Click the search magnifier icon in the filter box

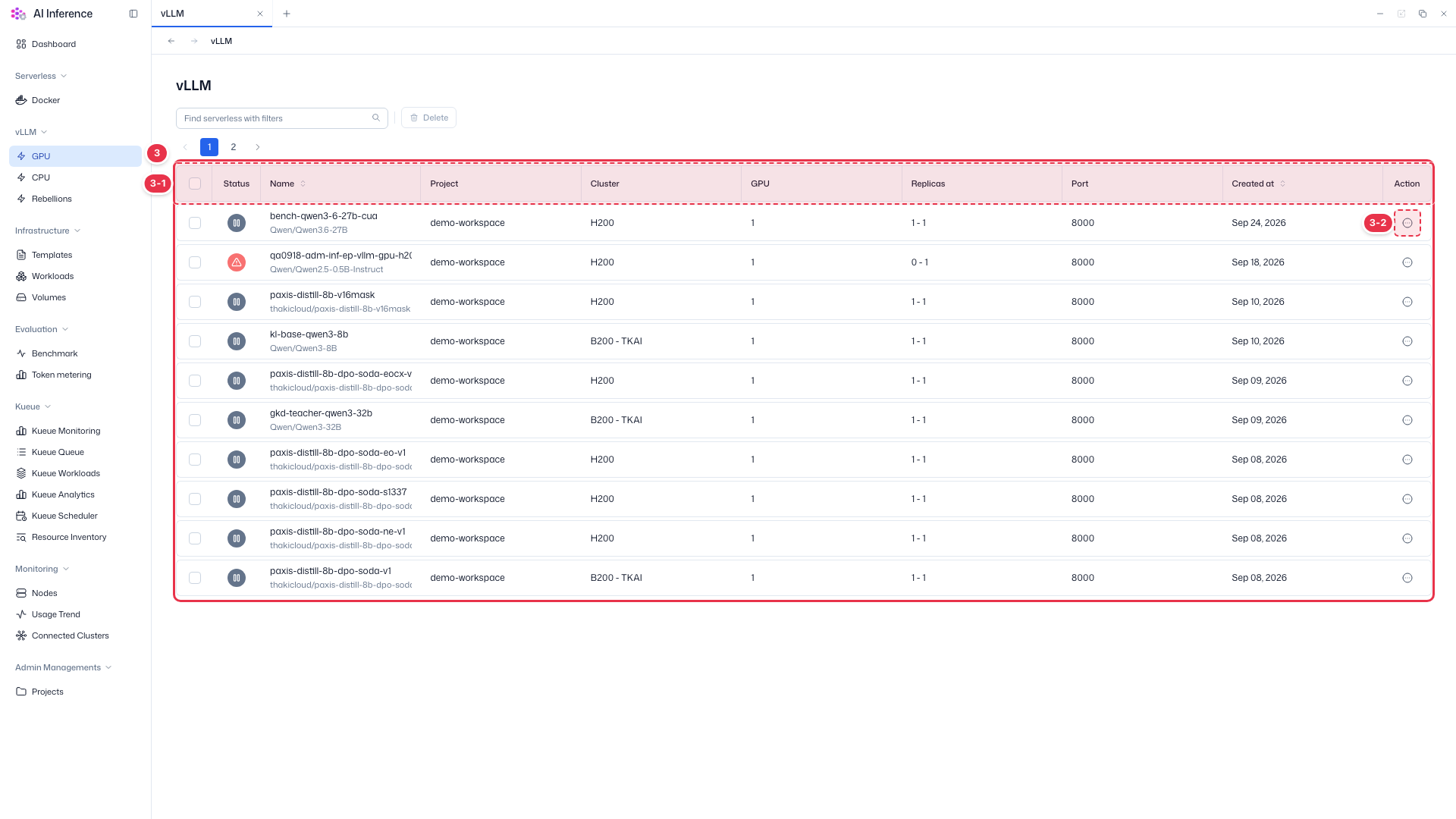pos(376,118)
